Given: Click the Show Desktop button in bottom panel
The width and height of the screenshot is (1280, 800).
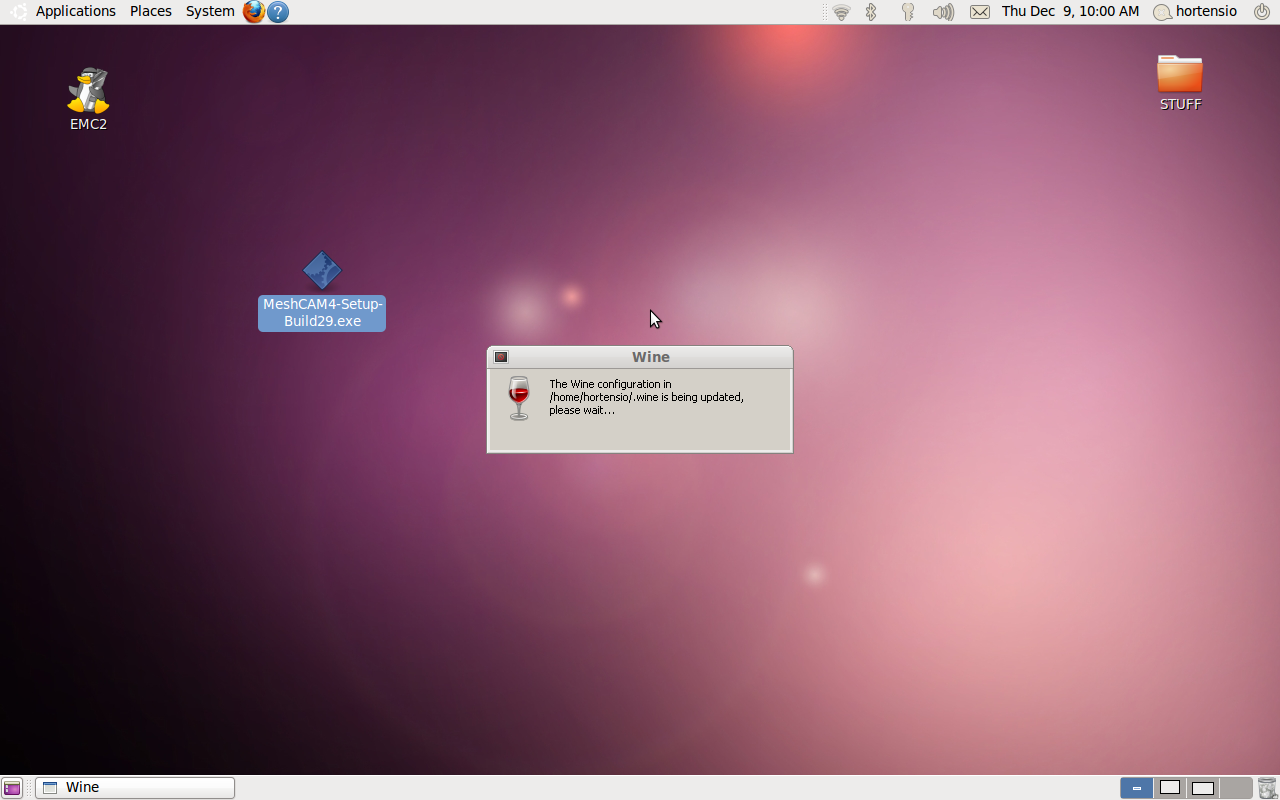Looking at the screenshot, I should click(12, 788).
